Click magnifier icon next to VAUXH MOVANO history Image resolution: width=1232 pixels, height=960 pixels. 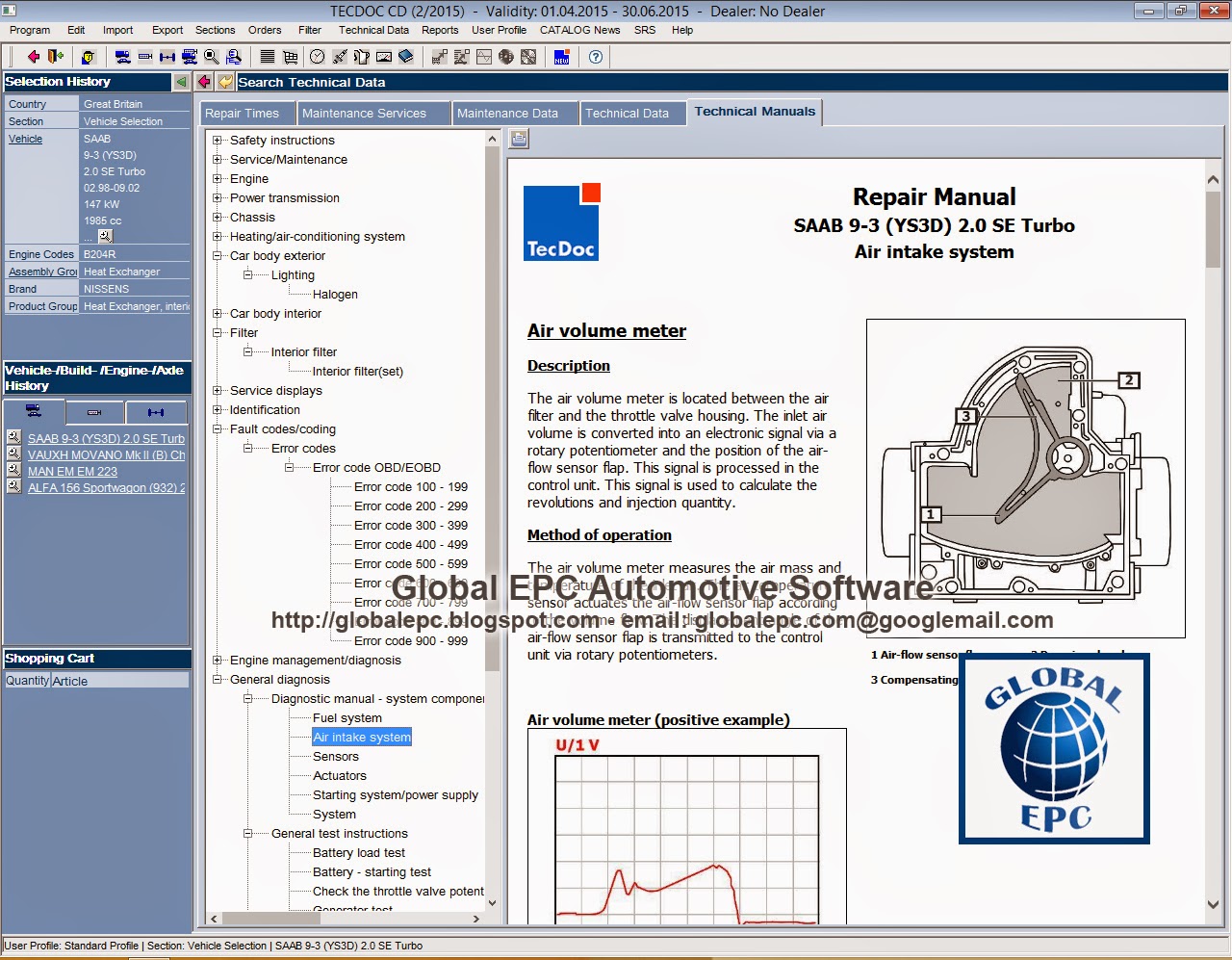click(x=13, y=454)
